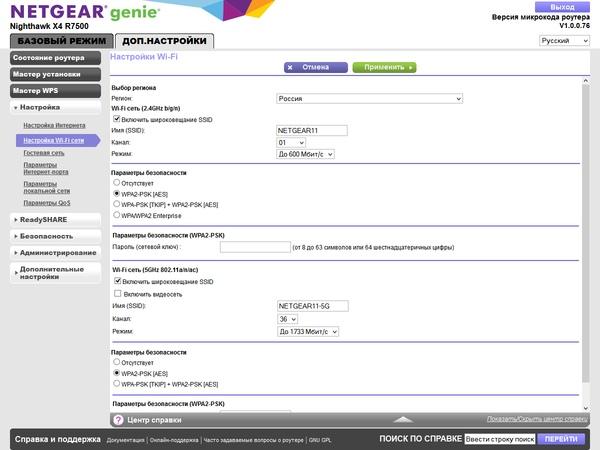600x450 pixels.
Task: Open 'Мастер WPS' menu item
Action: pos(55,91)
